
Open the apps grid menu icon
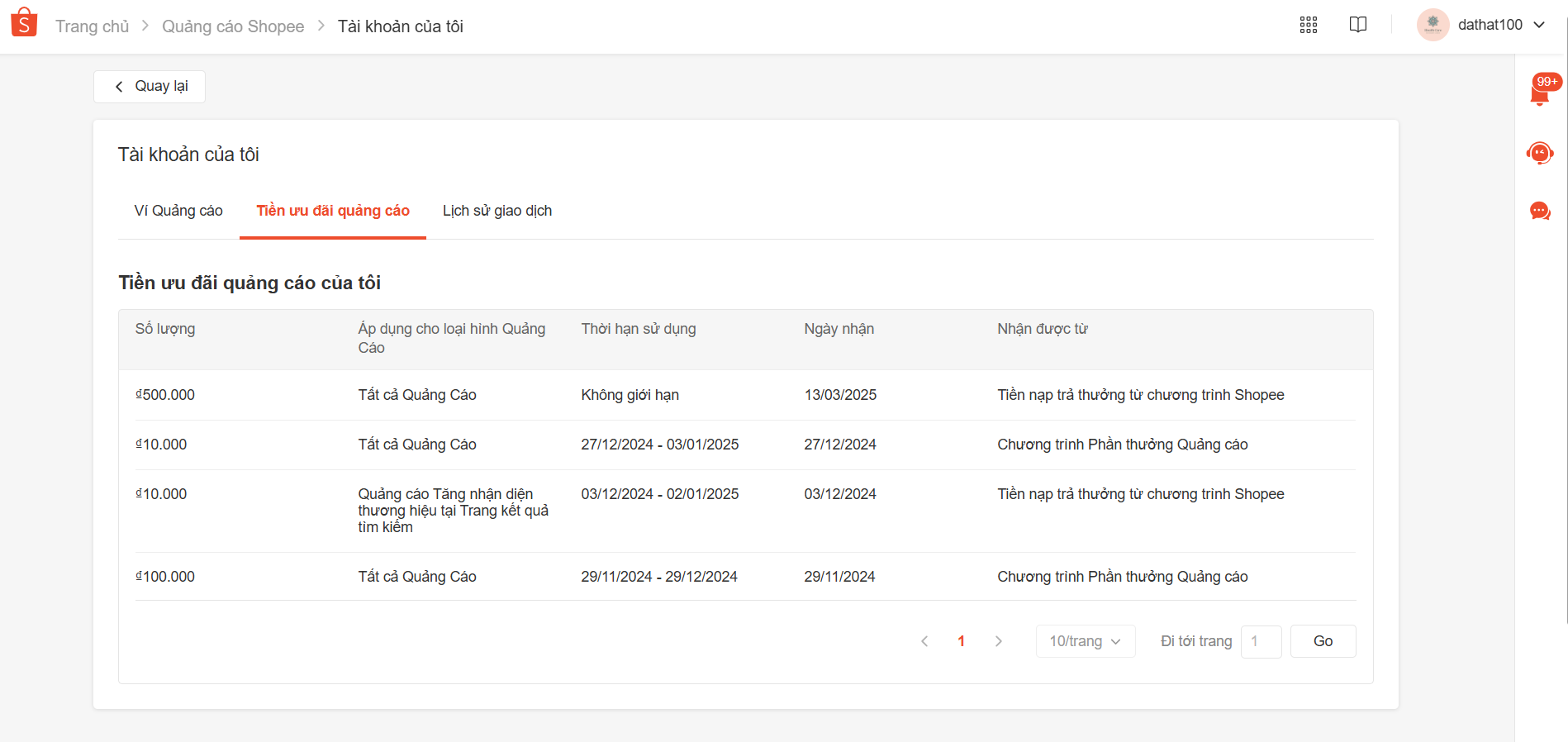click(1309, 25)
